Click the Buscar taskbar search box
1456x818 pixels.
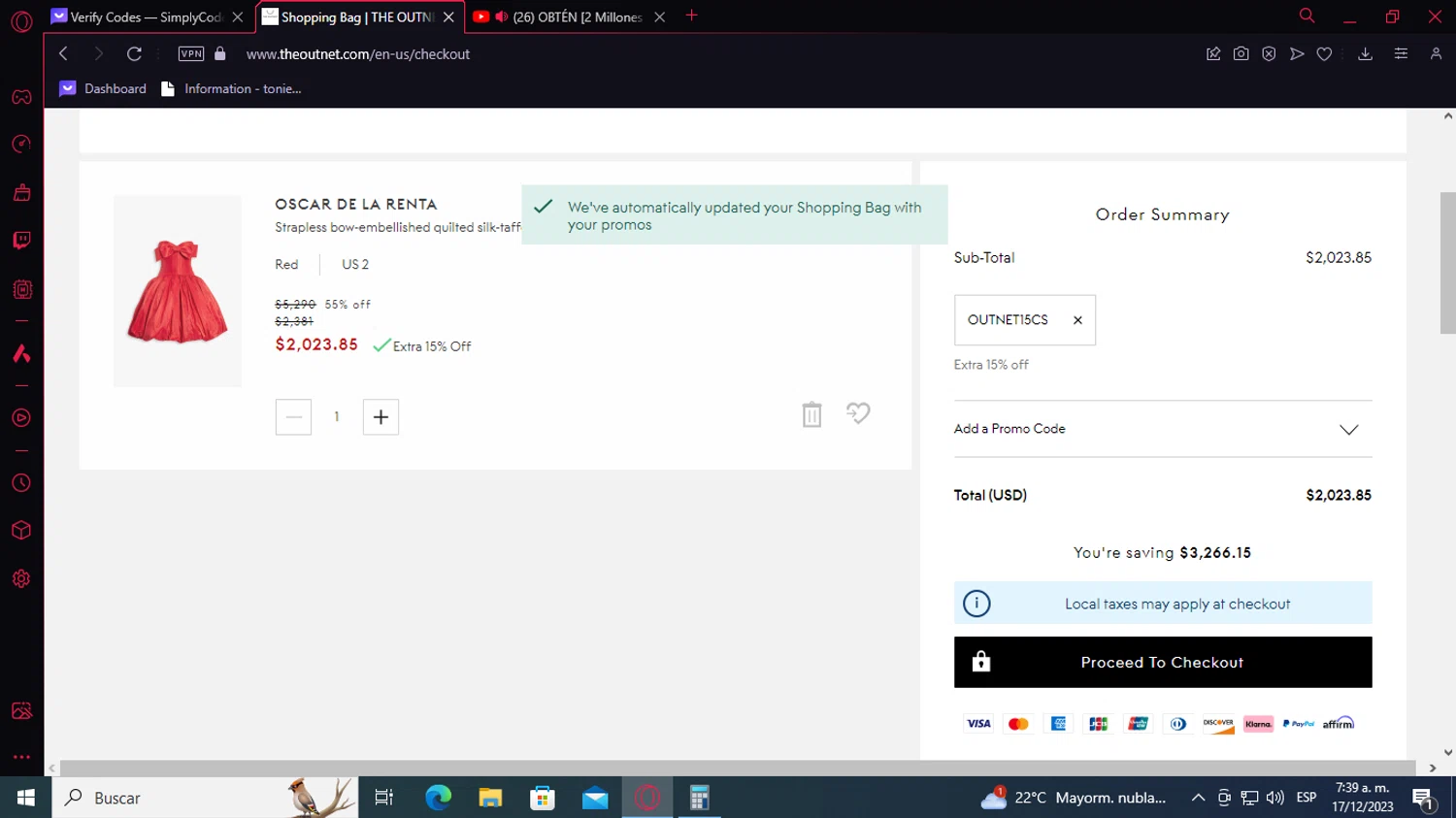tap(205, 798)
